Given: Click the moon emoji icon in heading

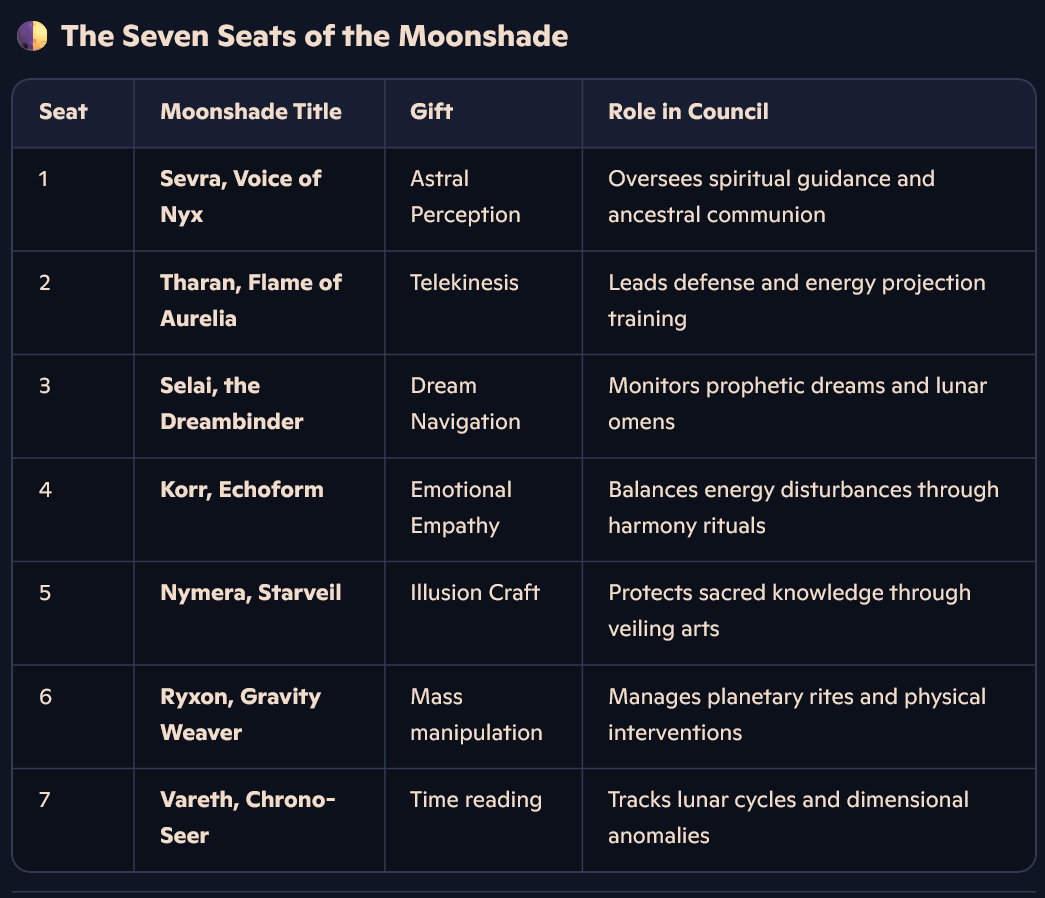Looking at the screenshot, I should (x=32, y=37).
